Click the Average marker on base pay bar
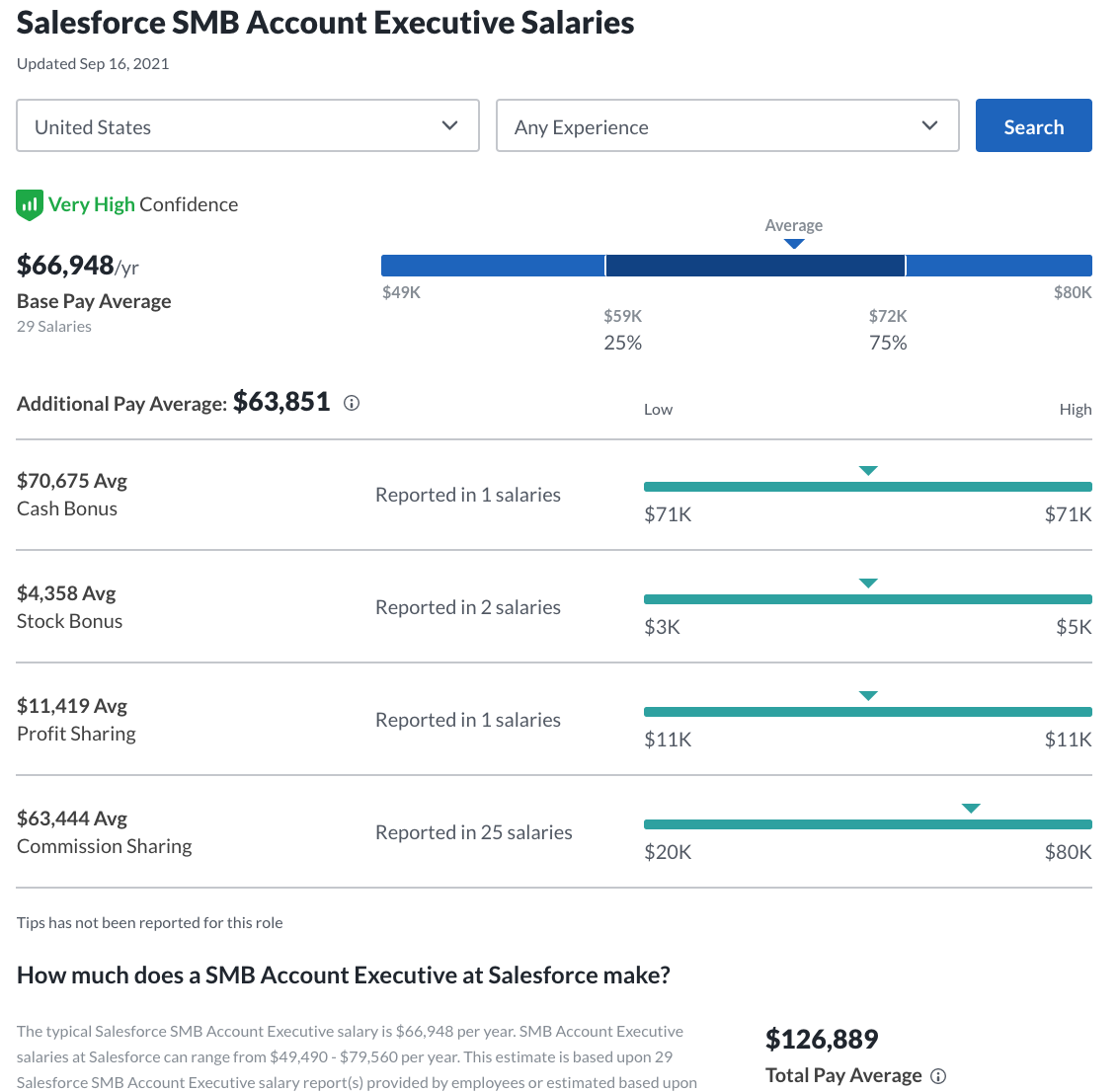The height and width of the screenshot is (1092, 1118). coord(794,243)
